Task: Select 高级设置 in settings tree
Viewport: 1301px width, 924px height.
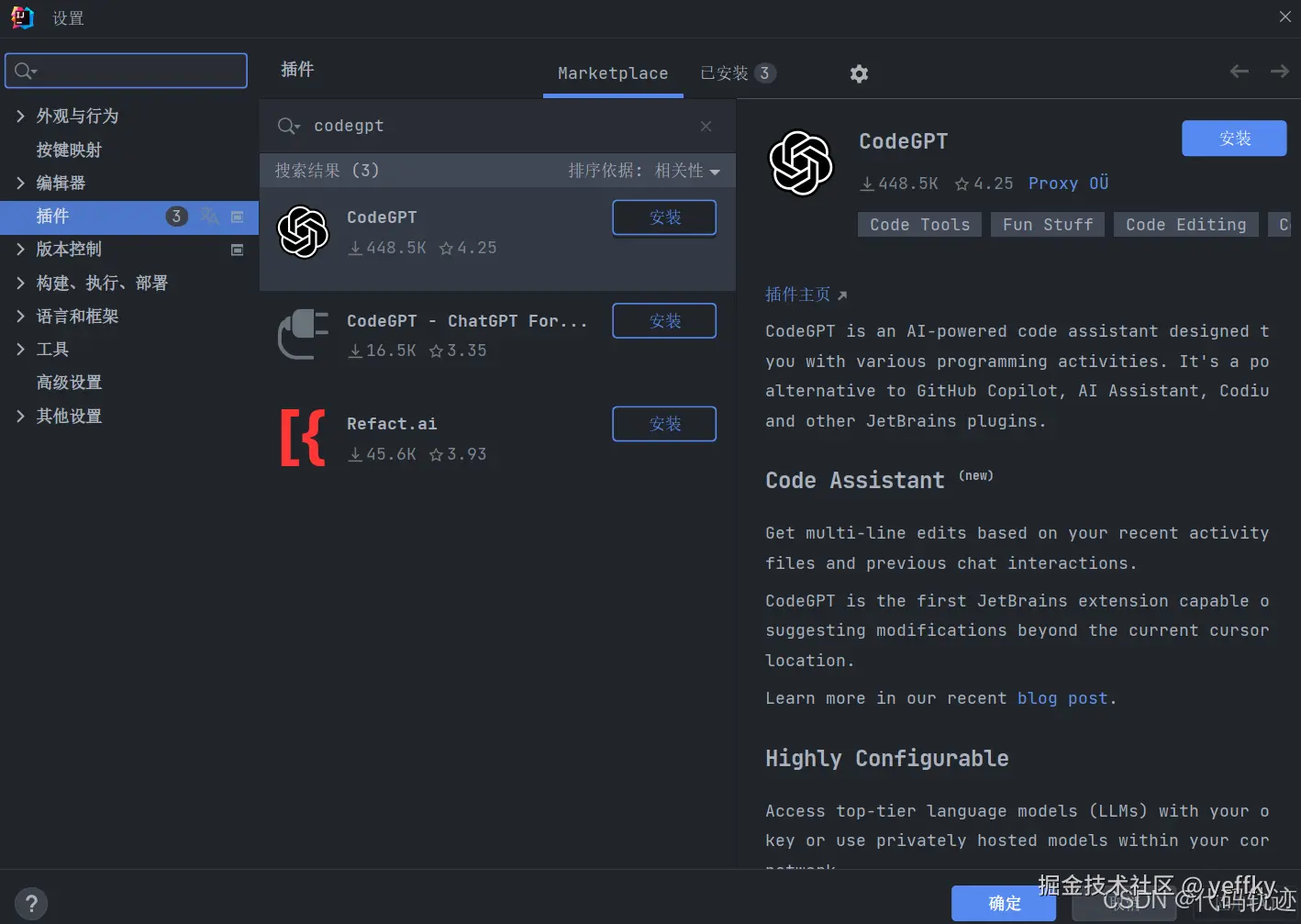Action: pyautogui.click(x=69, y=382)
